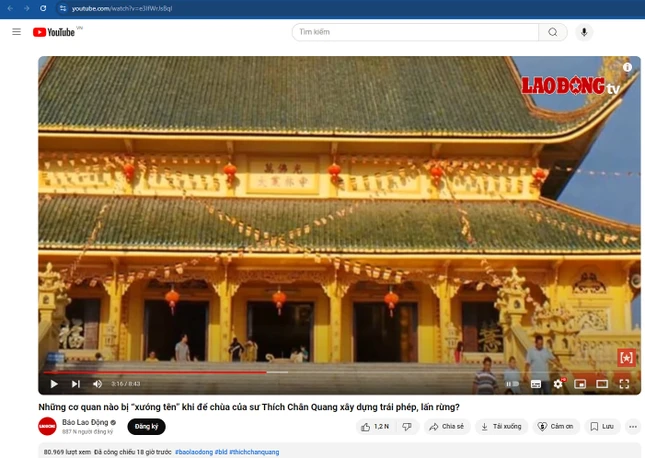The height and width of the screenshot is (458, 645).
Task: Like the video (1,2 N)
Action: point(374,427)
